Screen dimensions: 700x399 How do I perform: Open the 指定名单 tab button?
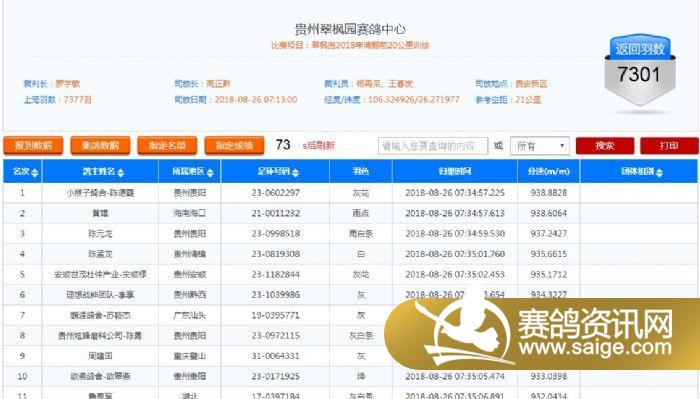click(x=167, y=145)
